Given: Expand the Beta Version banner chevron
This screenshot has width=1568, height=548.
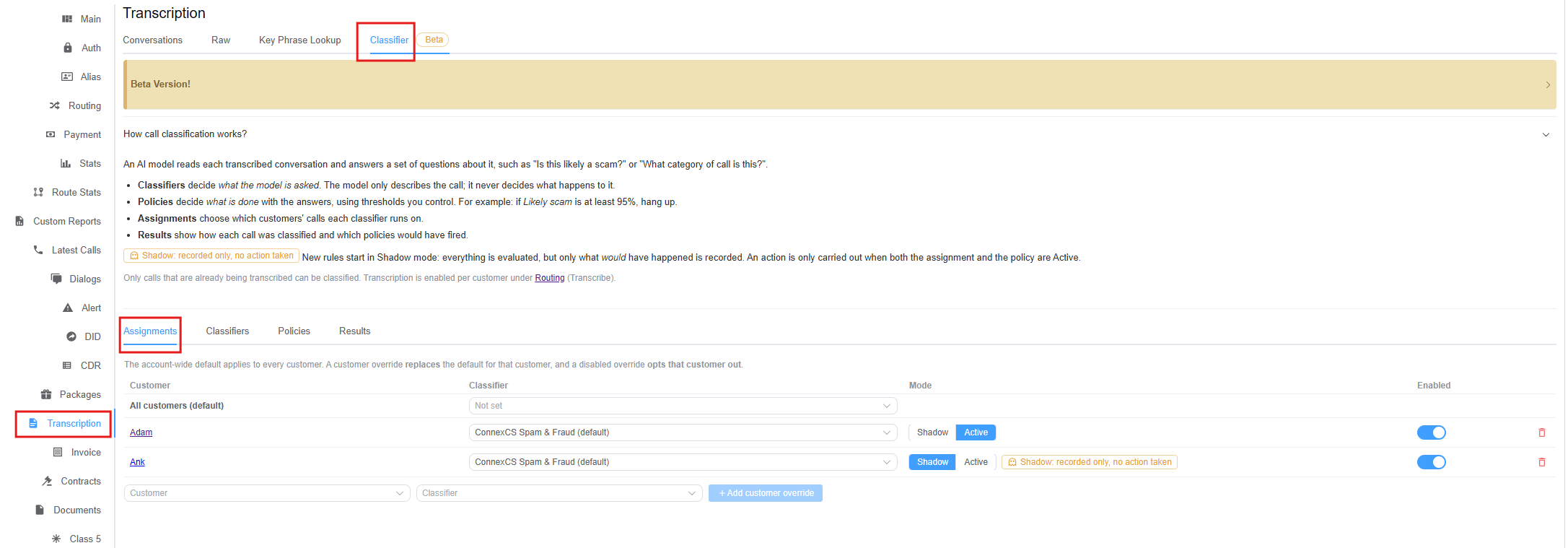Looking at the screenshot, I should coord(1548,84).
